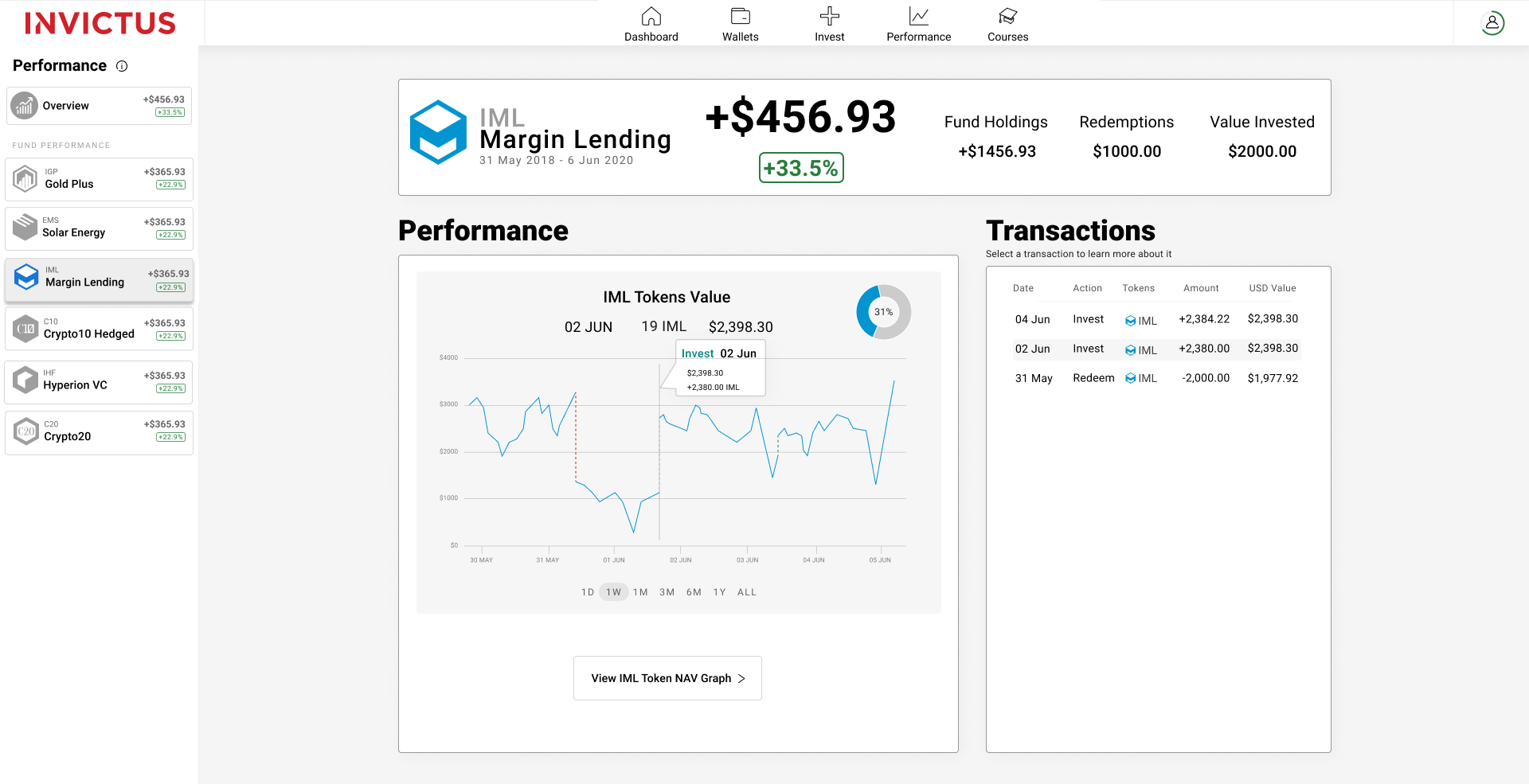The image size is (1529, 784).
Task: Open the Performance chart icon
Action: [x=919, y=16]
